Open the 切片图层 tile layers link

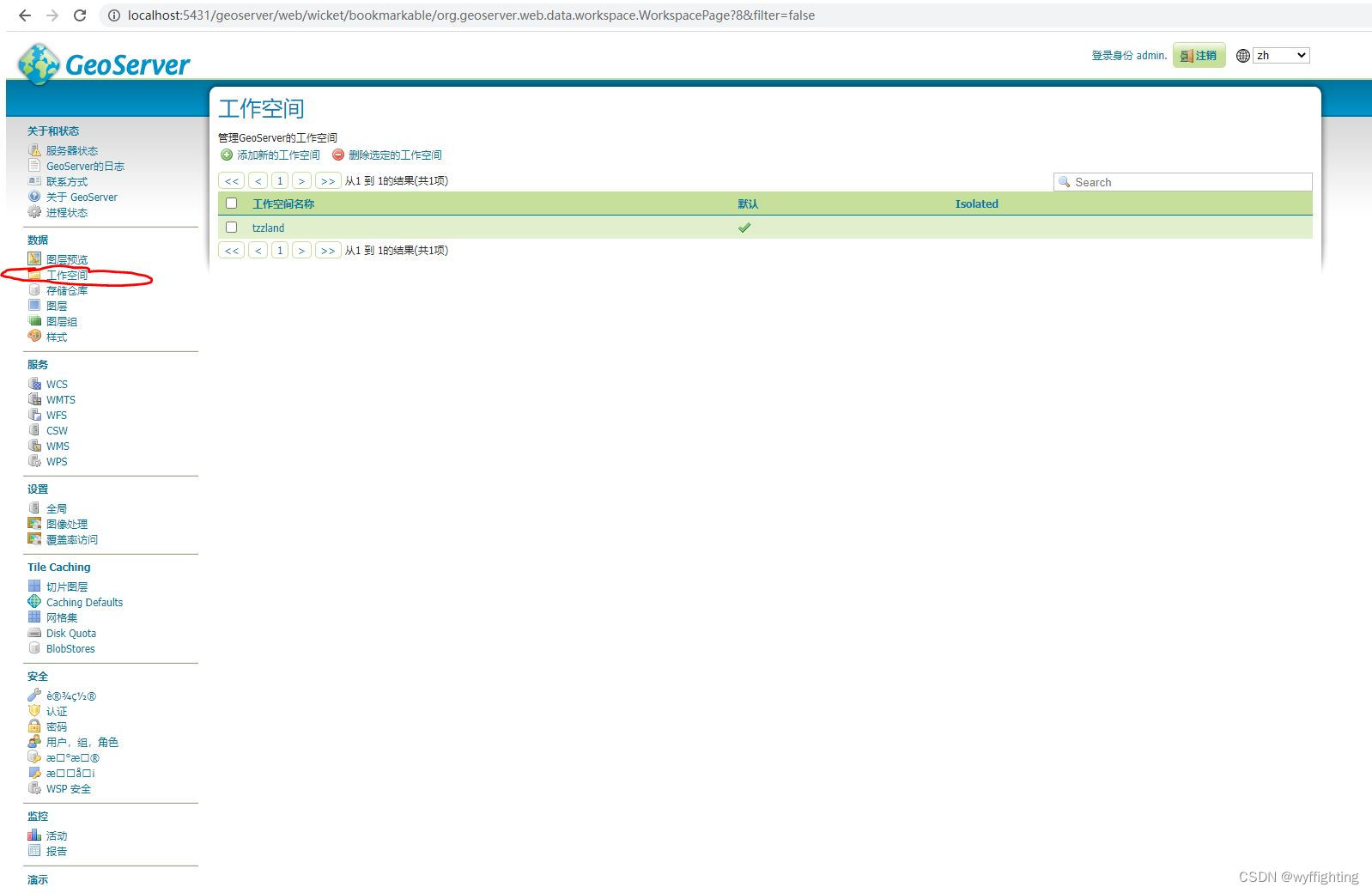coord(67,587)
